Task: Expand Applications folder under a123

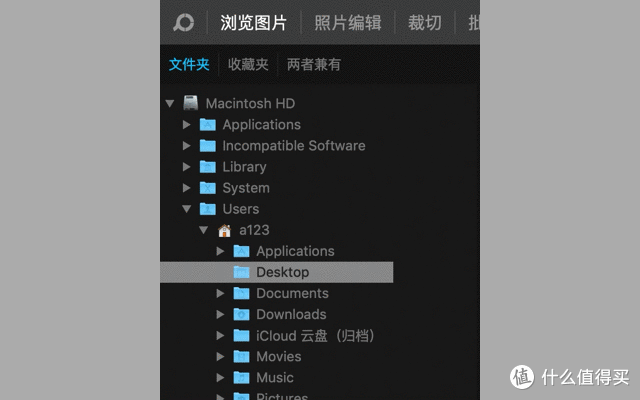Action: [220, 251]
